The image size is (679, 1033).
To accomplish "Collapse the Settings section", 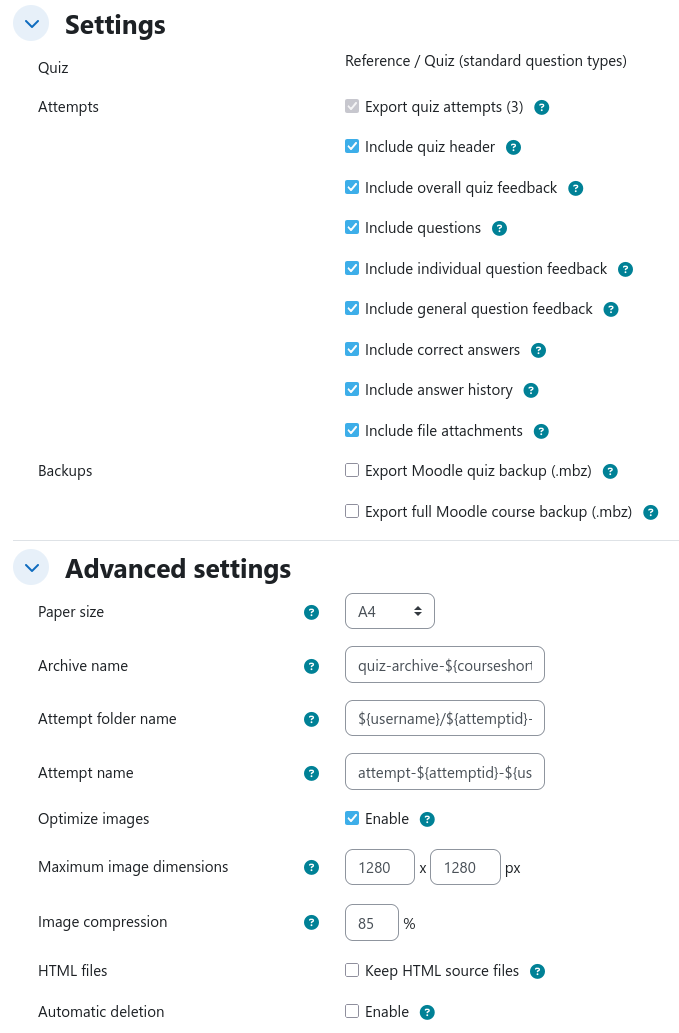I will (x=31, y=24).
